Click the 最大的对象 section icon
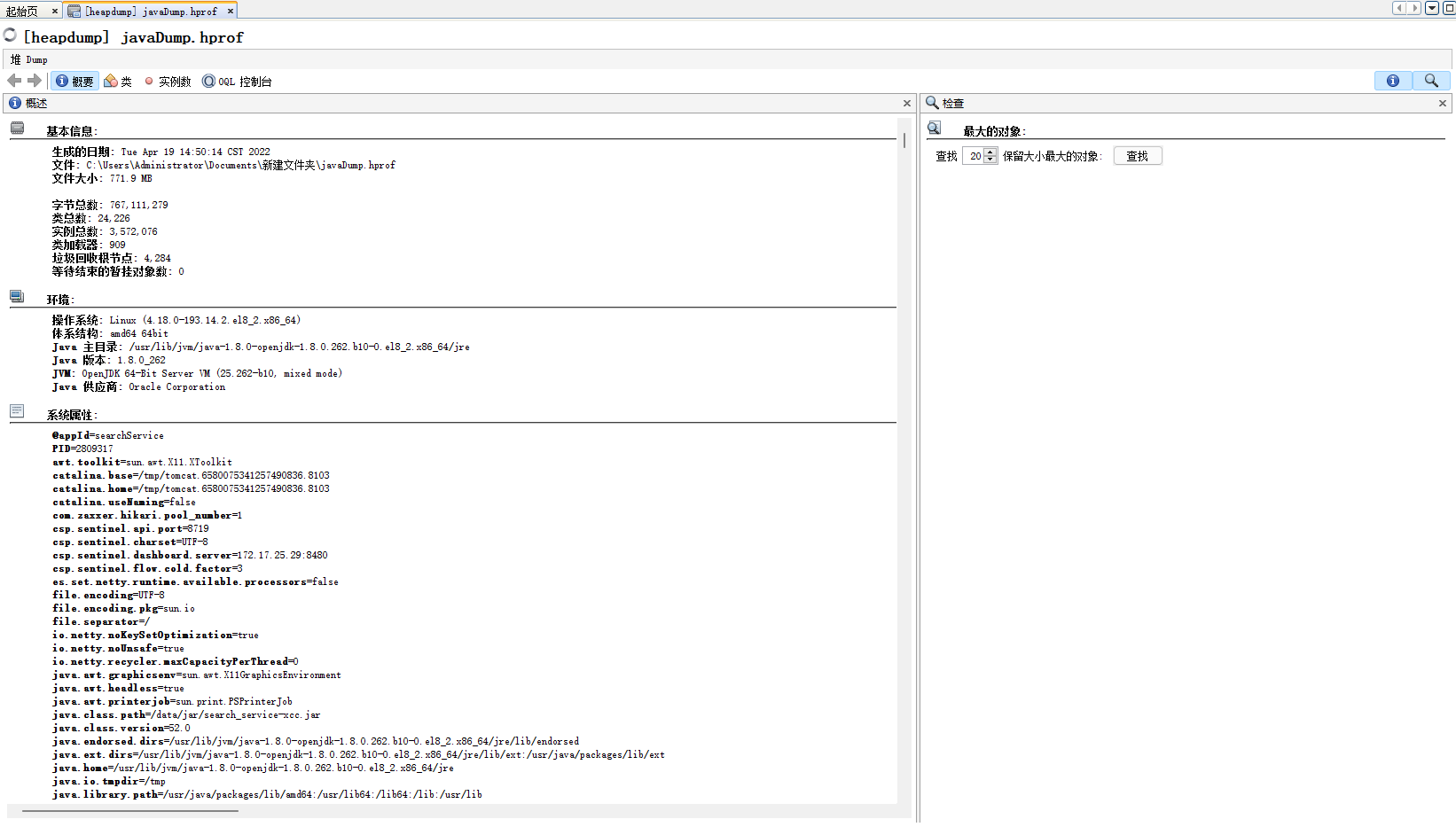Screen dimensions: 1456x827 [x=934, y=128]
